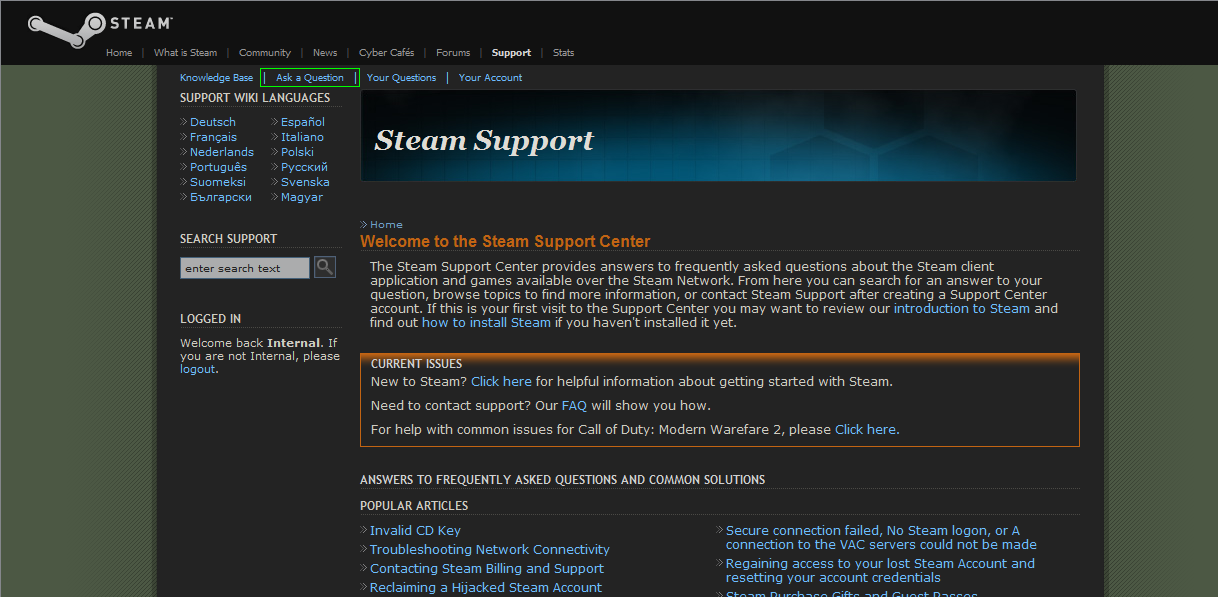Open What is Steam in top navigation
Viewport: 1218px width, 597px height.
click(x=185, y=53)
